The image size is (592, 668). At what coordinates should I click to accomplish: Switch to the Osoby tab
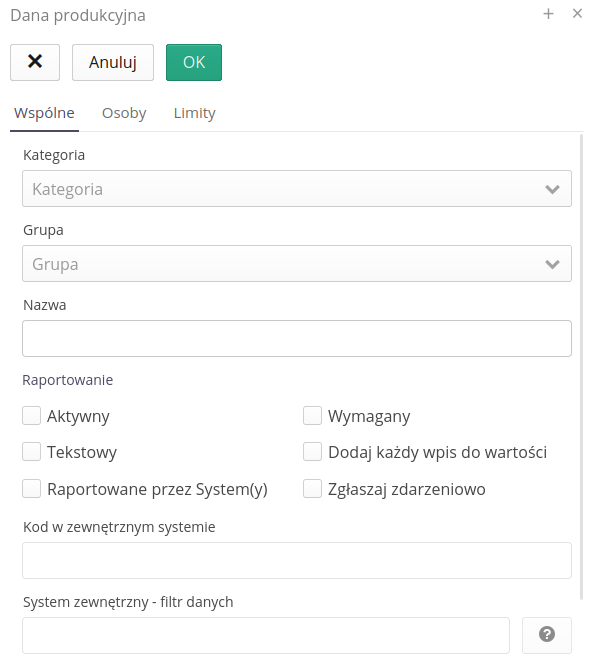click(124, 113)
